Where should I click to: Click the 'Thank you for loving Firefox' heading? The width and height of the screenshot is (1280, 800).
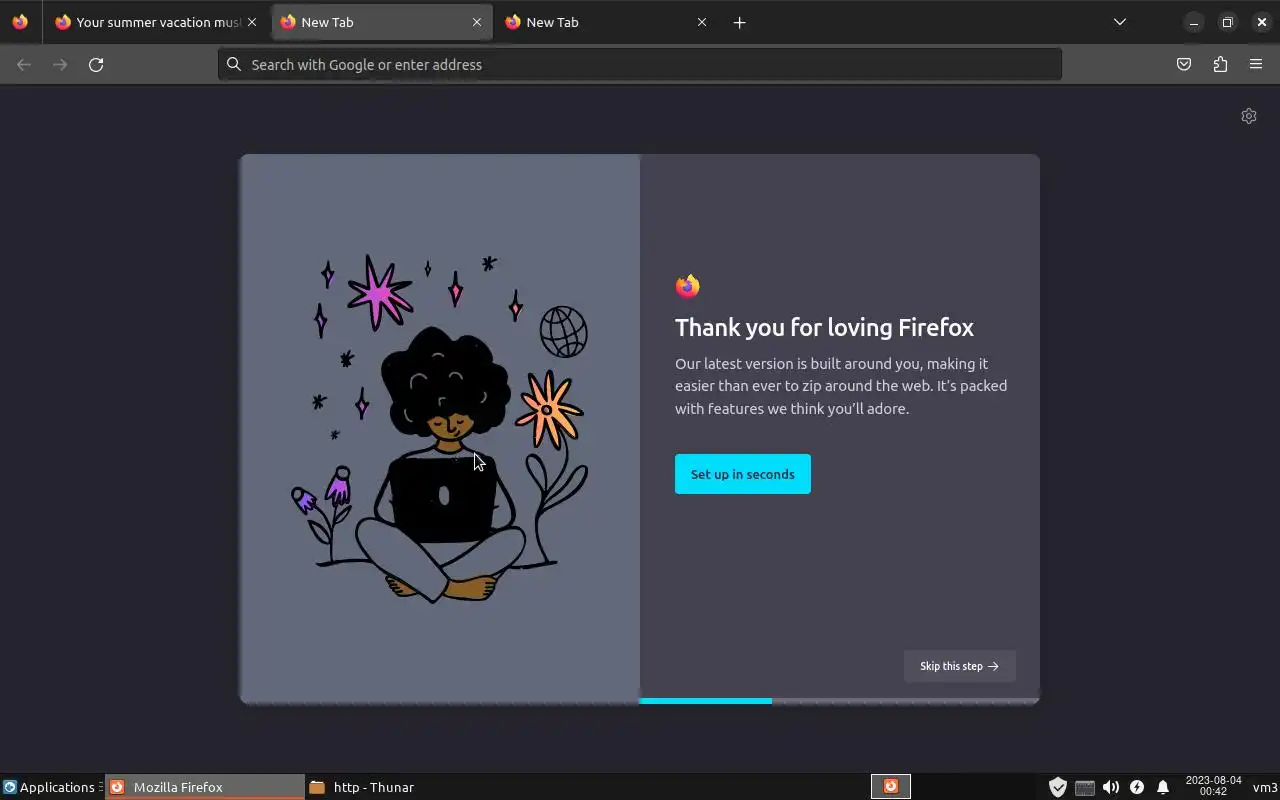click(x=824, y=327)
